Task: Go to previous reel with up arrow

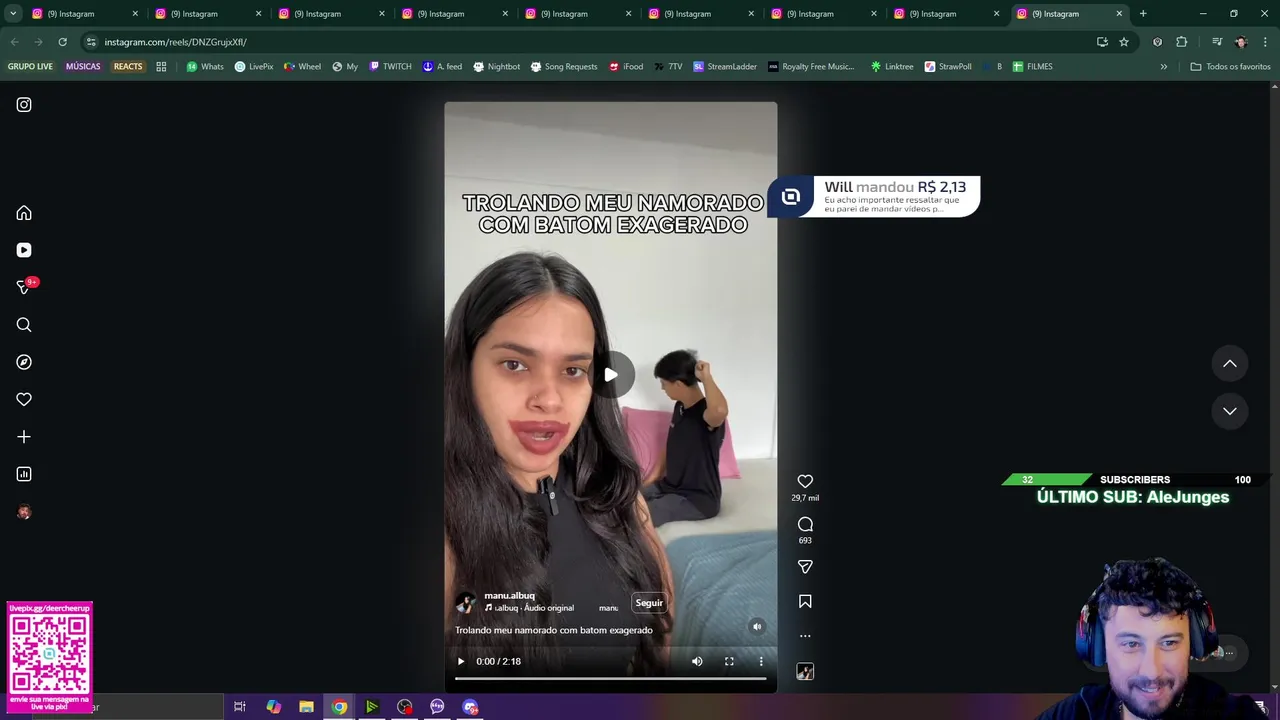Action: [x=1230, y=364]
